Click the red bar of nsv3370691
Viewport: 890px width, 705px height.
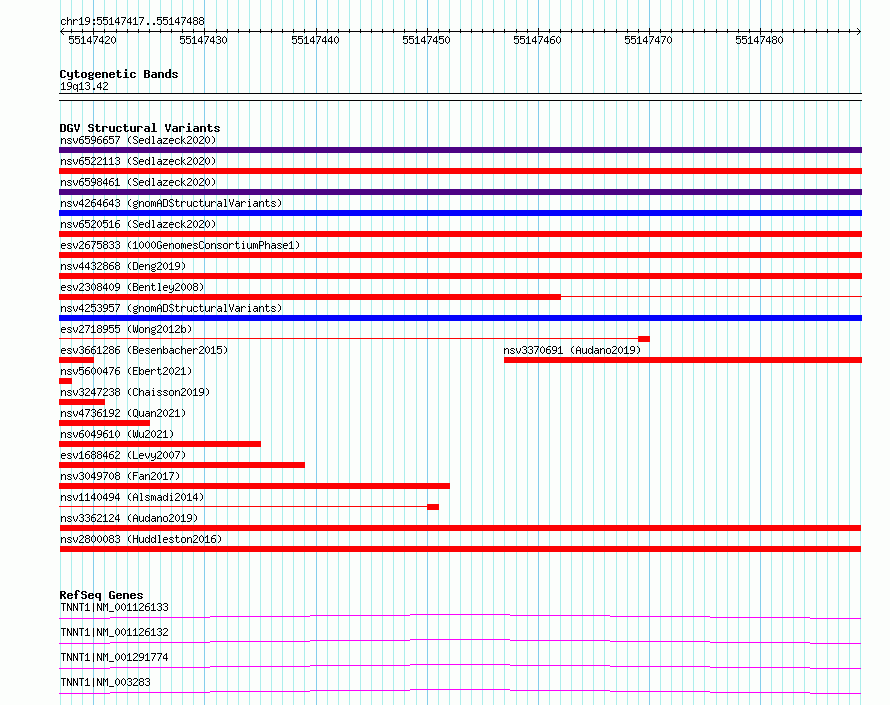tap(683, 360)
